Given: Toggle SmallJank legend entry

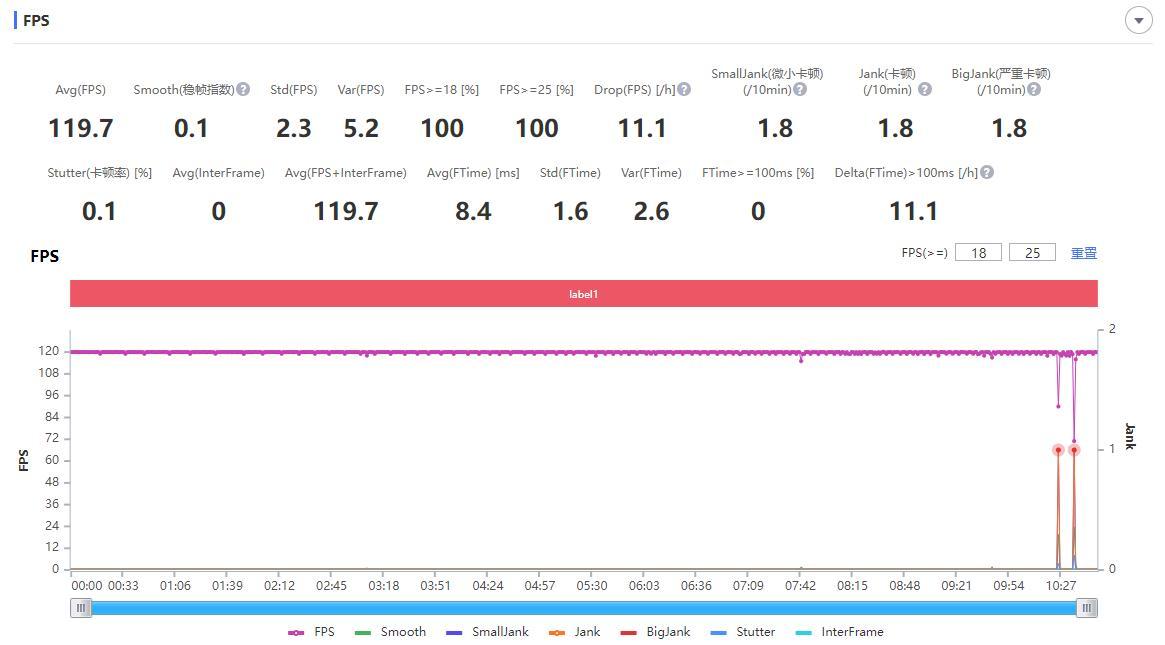Looking at the screenshot, I should [x=487, y=632].
